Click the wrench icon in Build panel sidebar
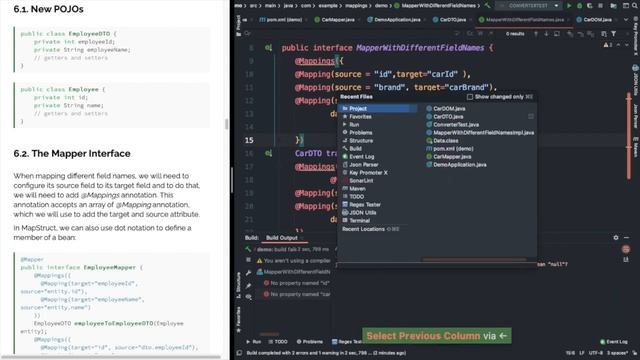Image resolution: width=640 pixels, height=360 pixels. (x=248, y=273)
